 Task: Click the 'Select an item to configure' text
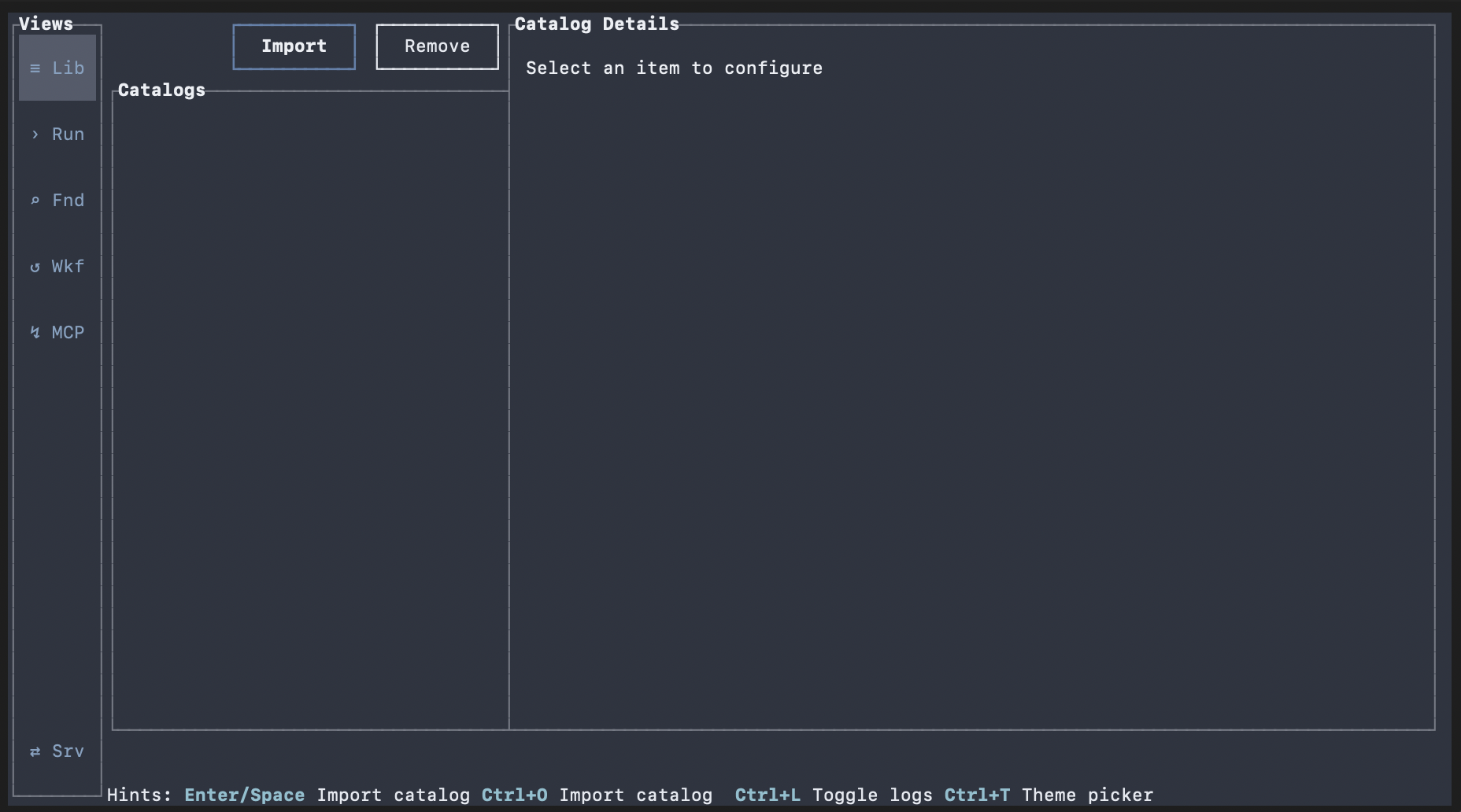(x=674, y=68)
